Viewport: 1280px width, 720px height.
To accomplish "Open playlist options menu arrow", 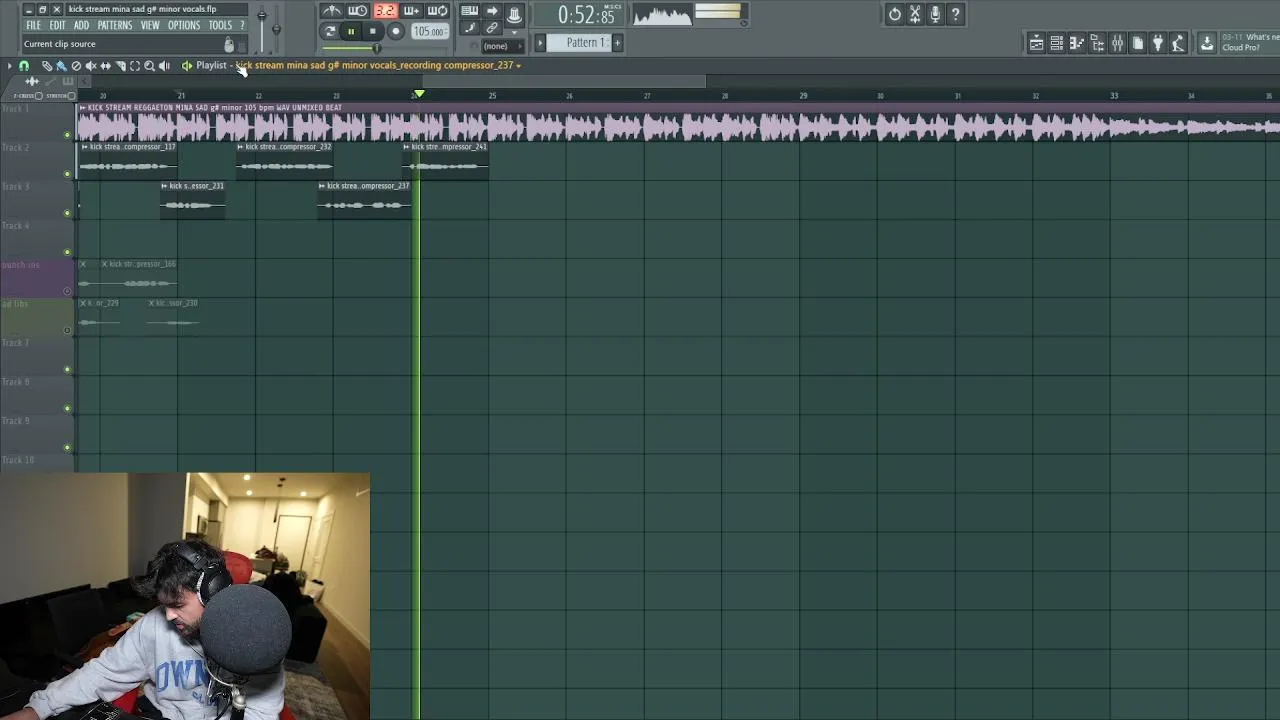I will click(9, 66).
